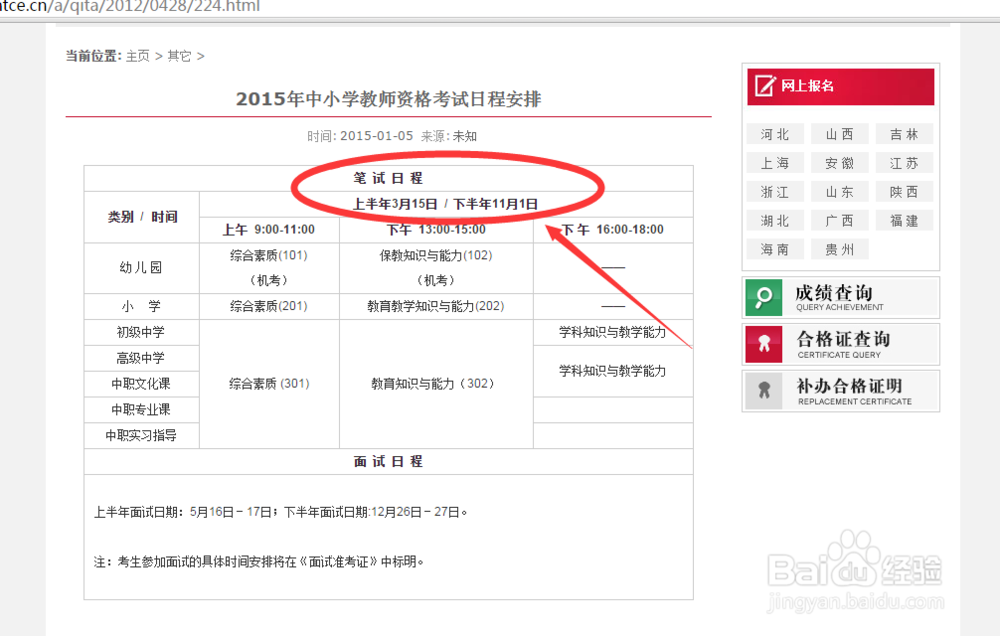Click the green search icon beside 成绩查询
1000x636 pixels.
tap(763, 297)
